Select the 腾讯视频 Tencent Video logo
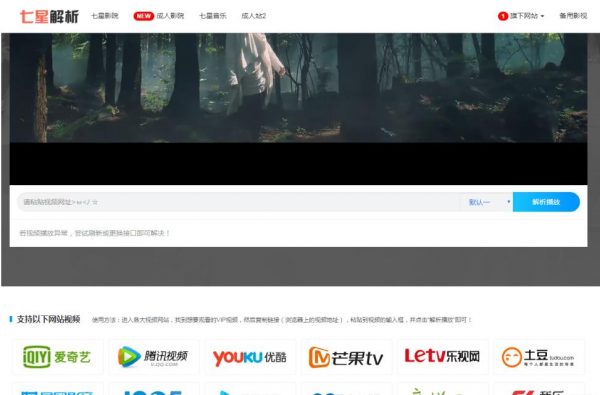The width and height of the screenshot is (600, 395). (153, 357)
